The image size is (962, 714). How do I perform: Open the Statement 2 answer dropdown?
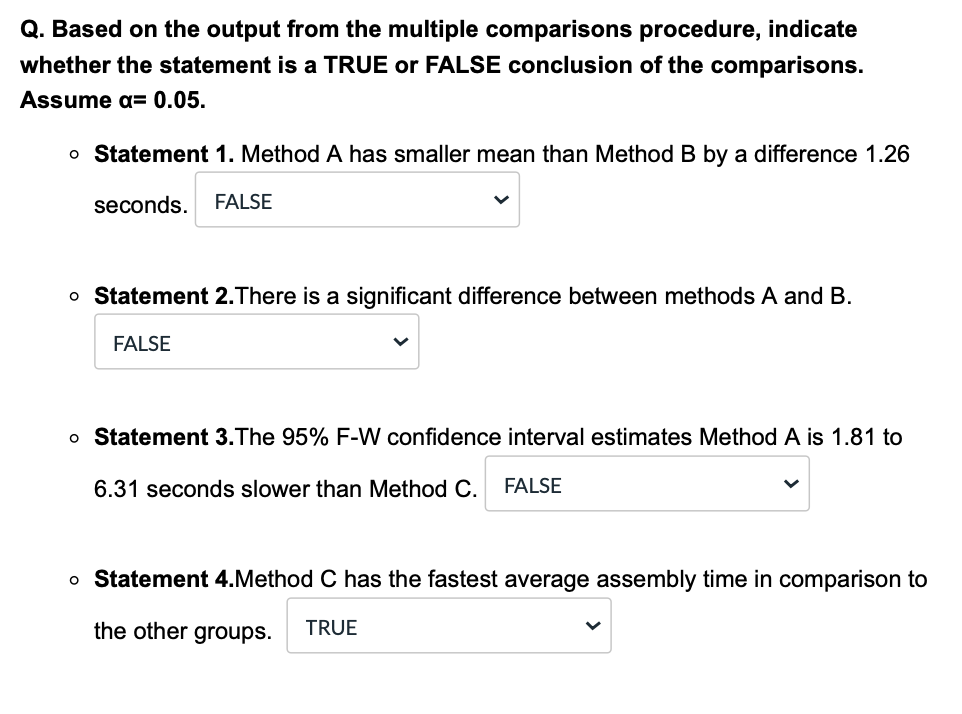click(256, 341)
